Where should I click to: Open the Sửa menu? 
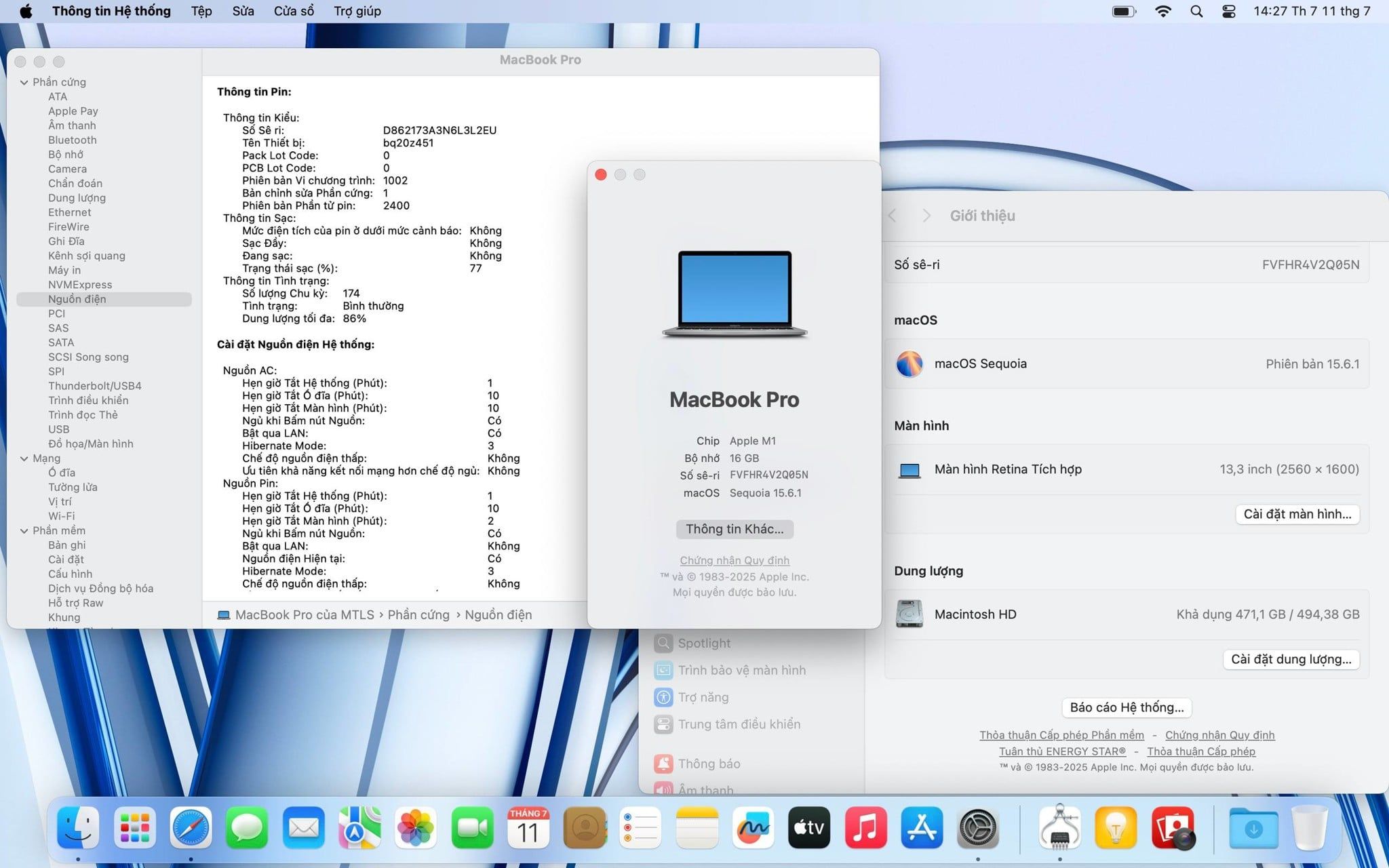pos(243,12)
